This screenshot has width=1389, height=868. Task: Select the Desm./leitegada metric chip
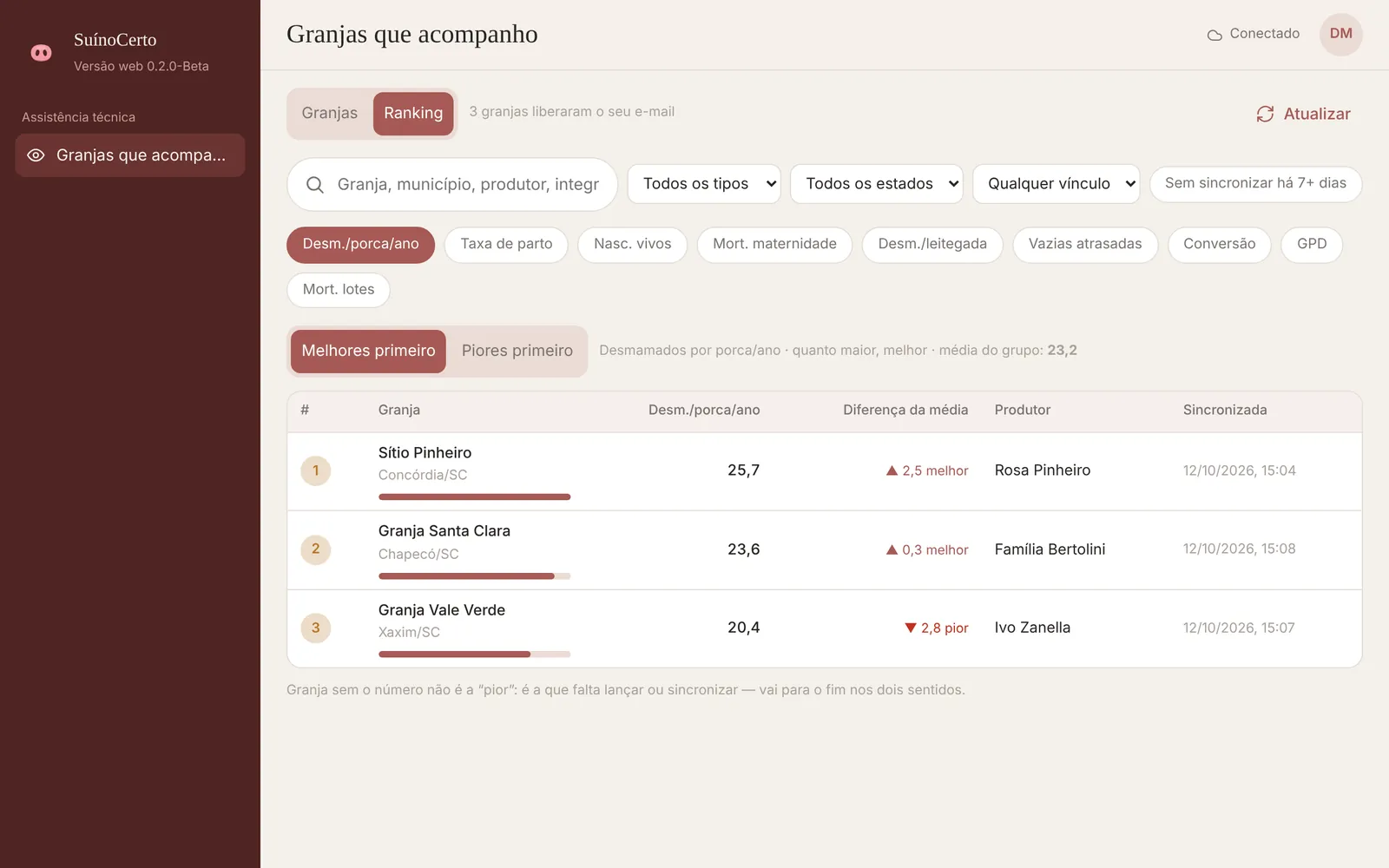coord(932,245)
